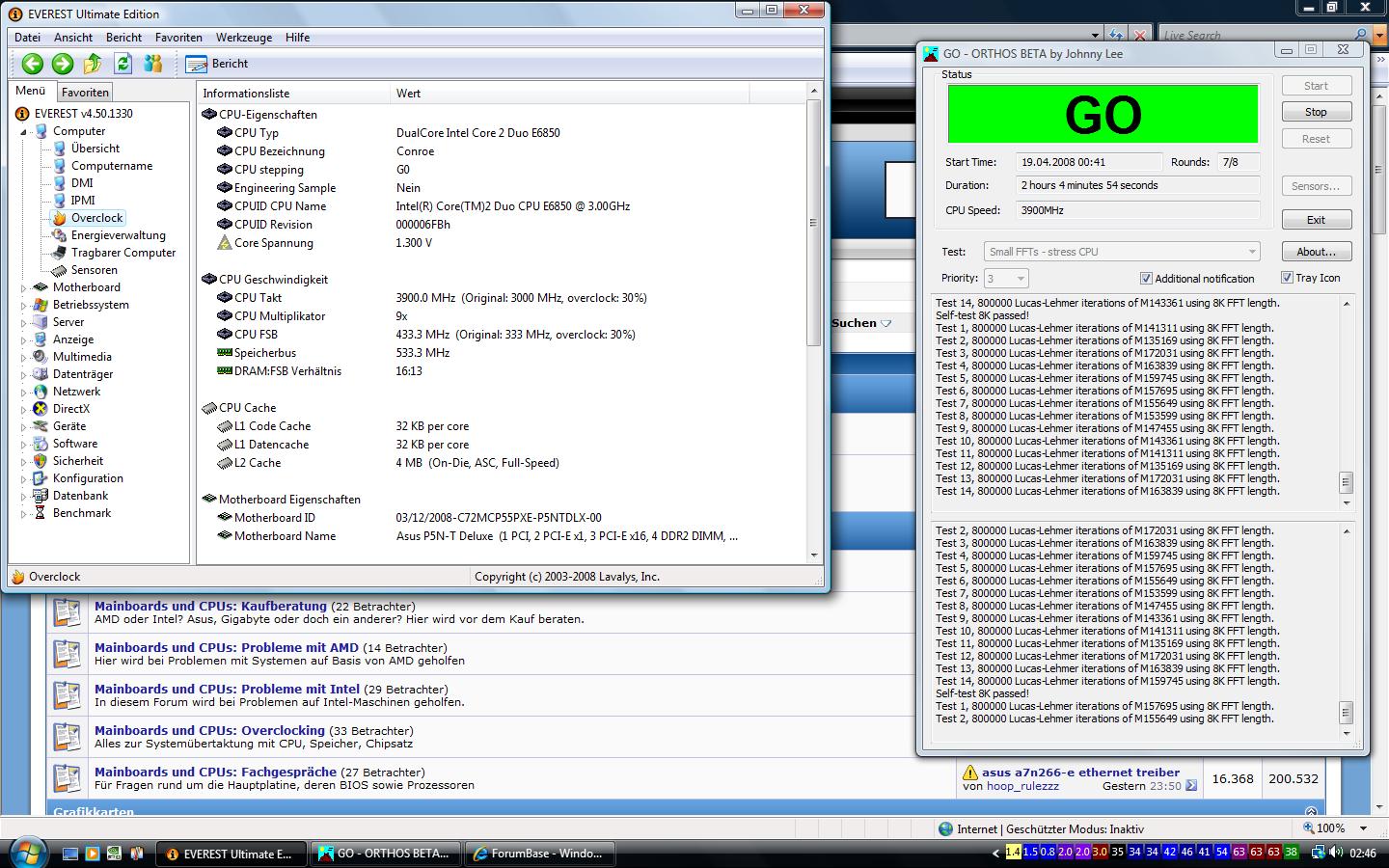Open the Test type dropdown in ORTHOS
The height and width of the screenshot is (868, 1389).
(x=1122, y=252)
